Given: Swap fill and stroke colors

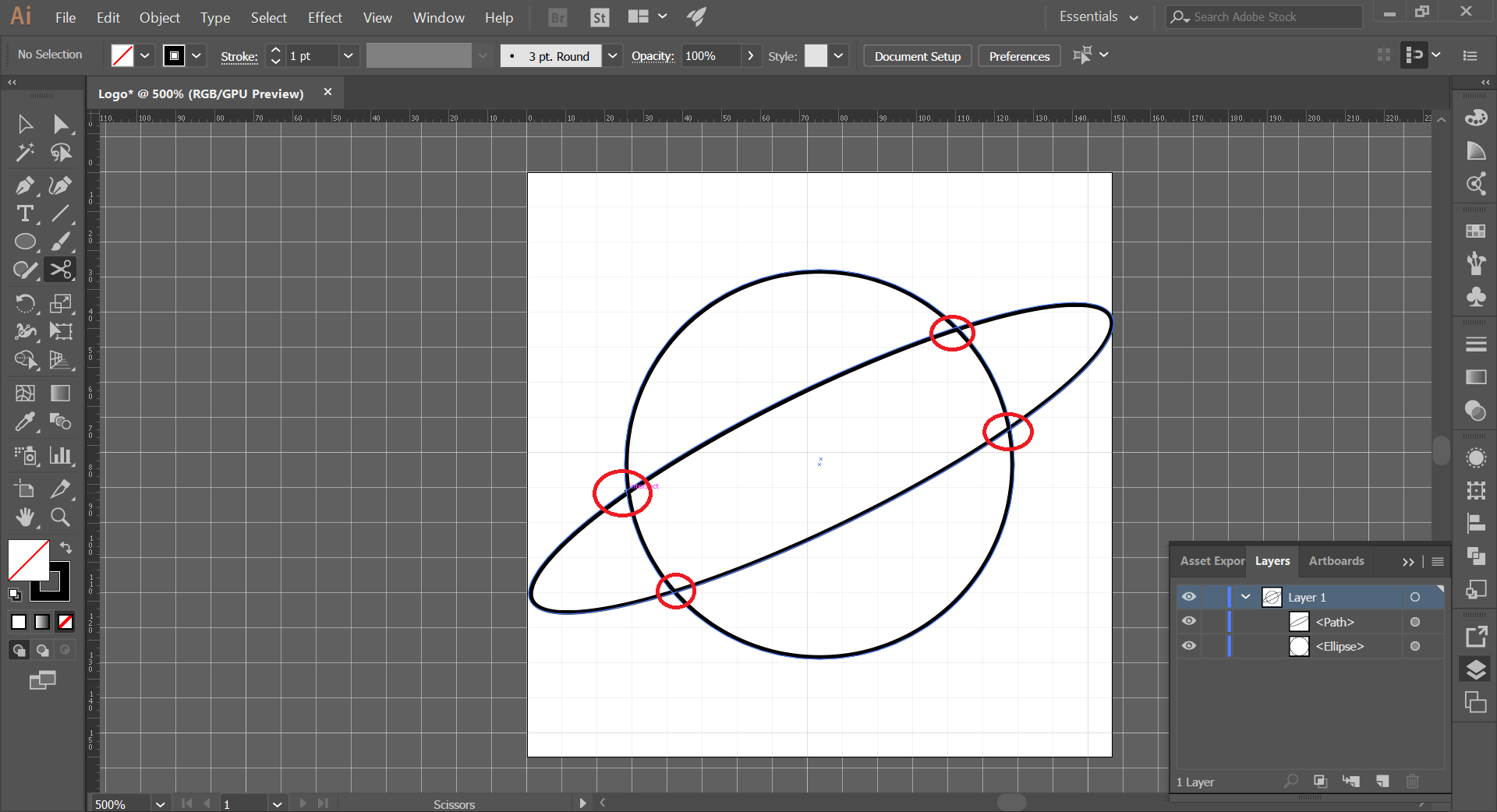Looking at the screenshot, I should pyautogui.click(x=66, y=547).
